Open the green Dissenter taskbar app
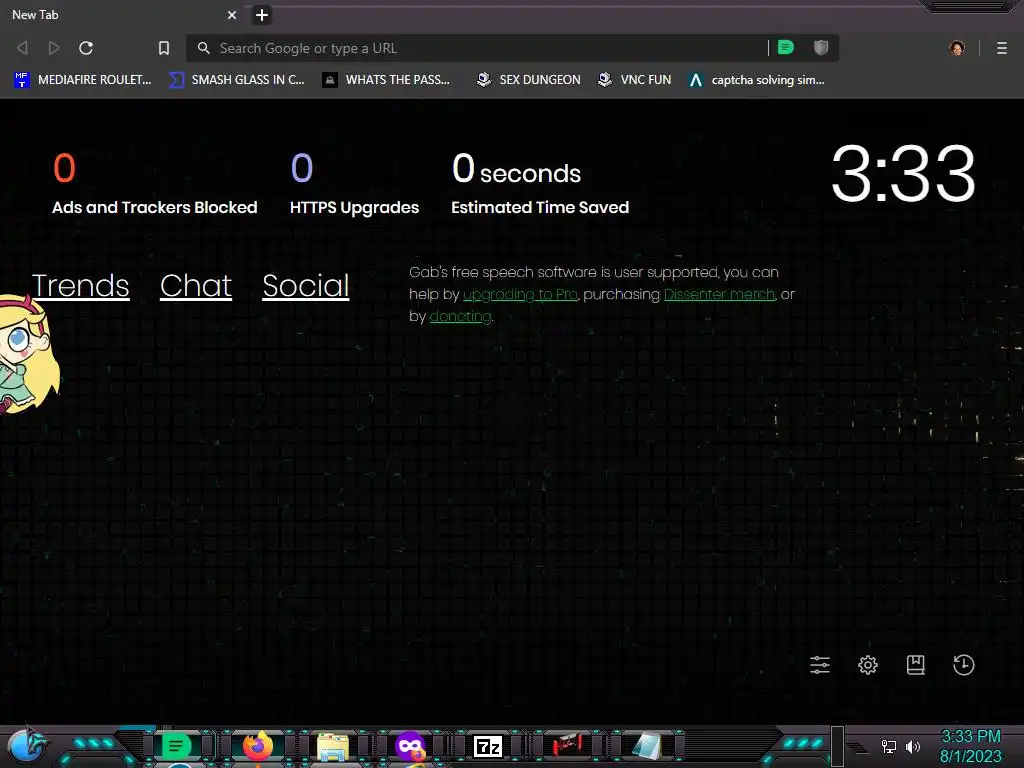1024x768 pixels. [x=175, y=745]
